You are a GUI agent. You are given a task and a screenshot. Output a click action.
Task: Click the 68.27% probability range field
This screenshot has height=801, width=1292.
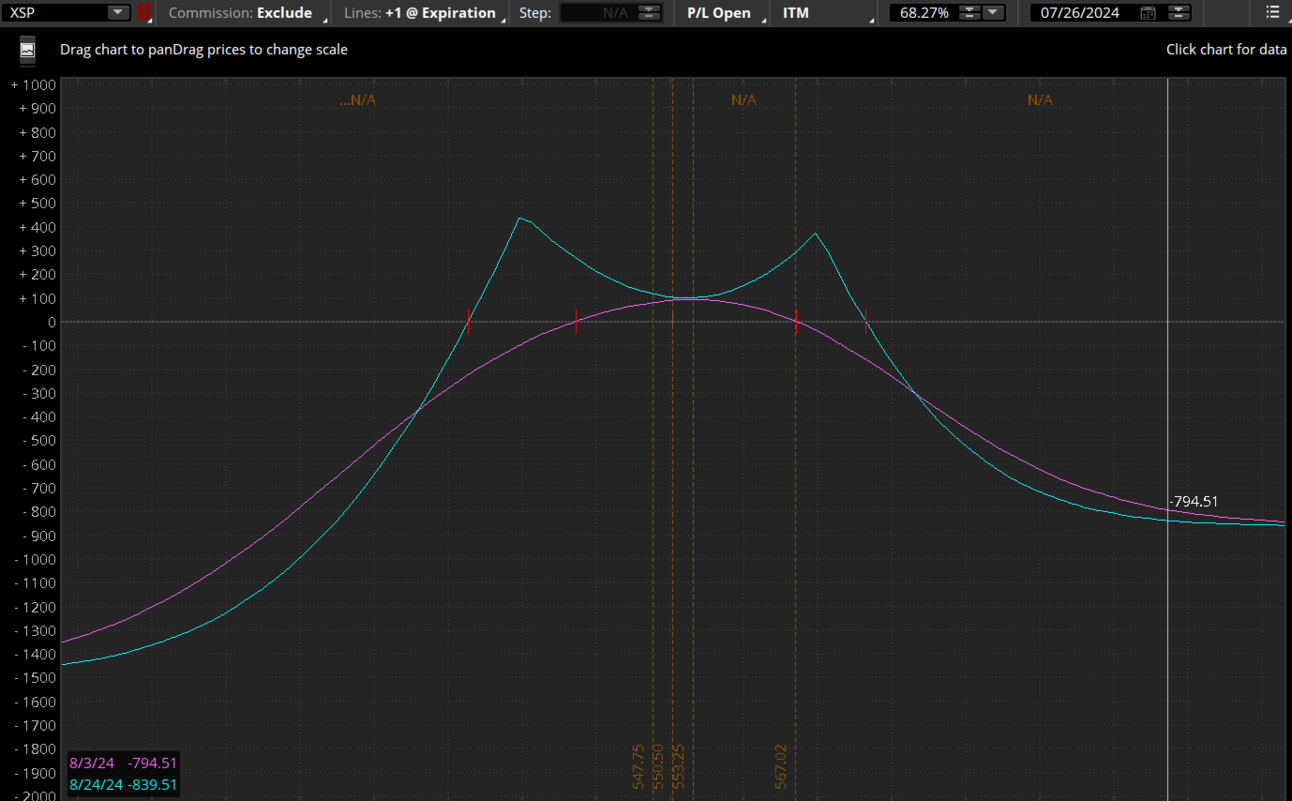[x=924, y=13]
